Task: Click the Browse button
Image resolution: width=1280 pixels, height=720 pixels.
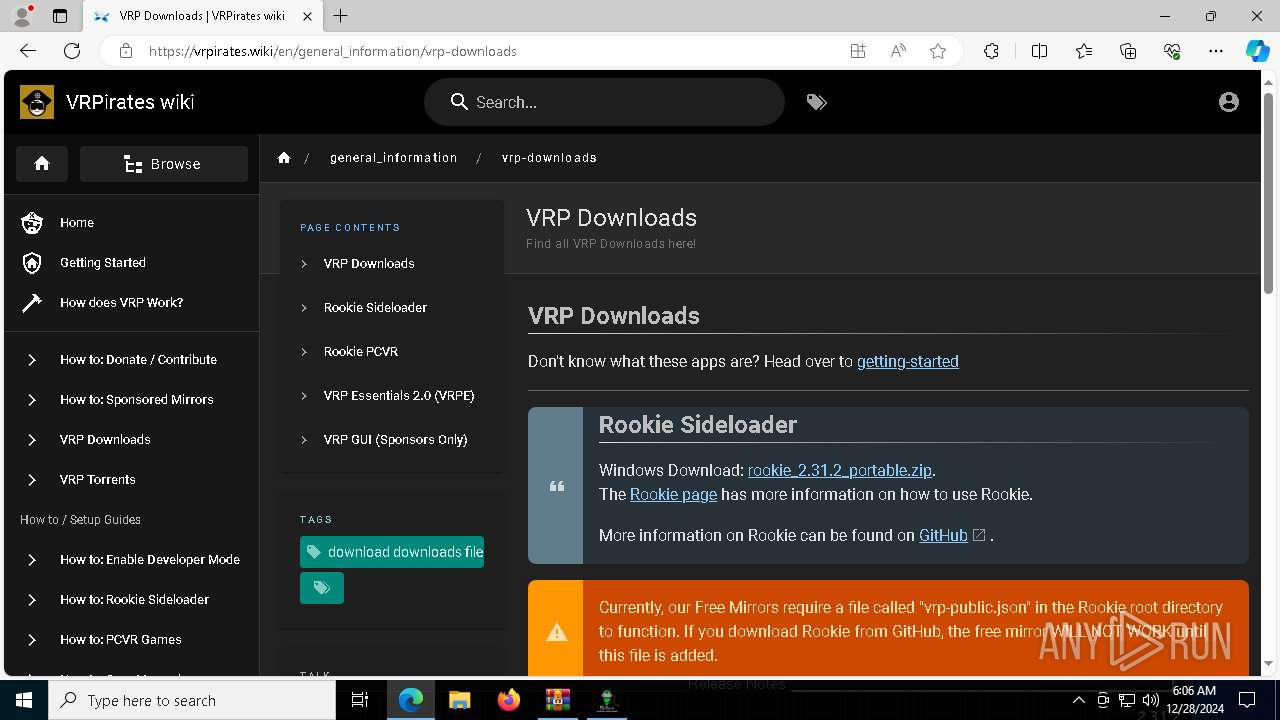Action: pyautogui.click(x=164, y=164)
